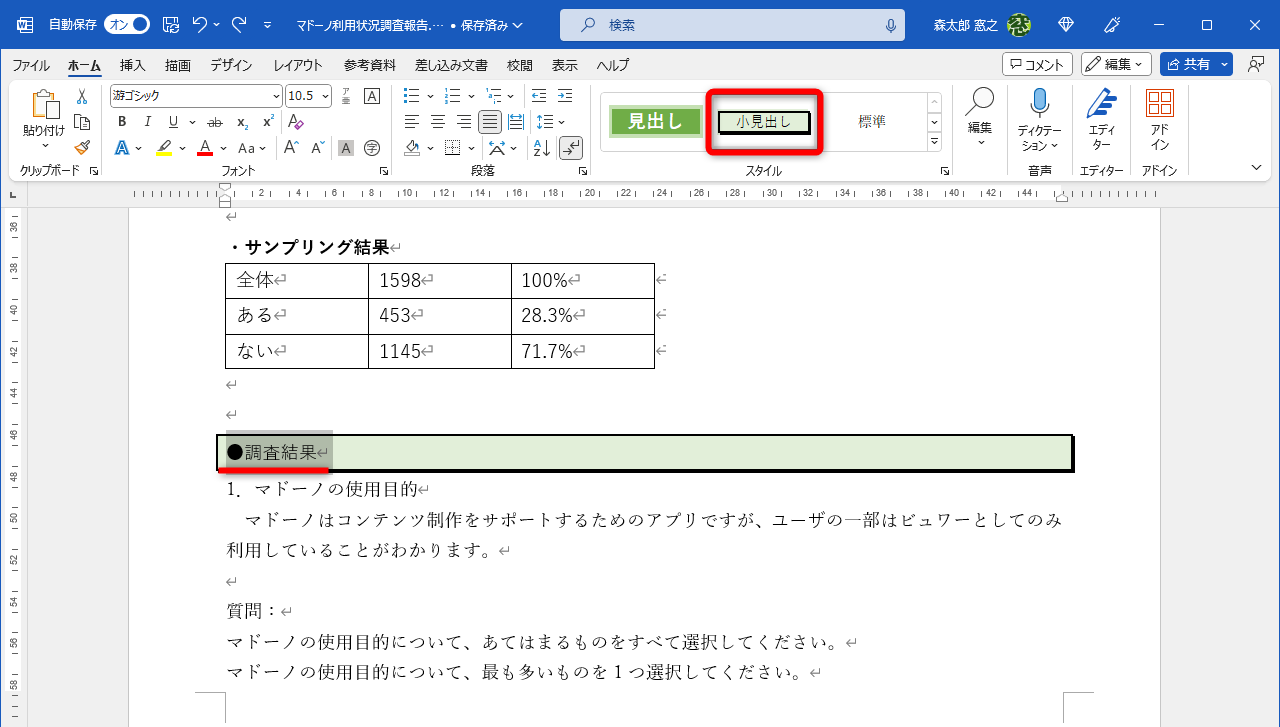Open the bullet list style dropdown
Image resolution: width=1280 pixels, height=727 pixels.
tap(430, 96)
